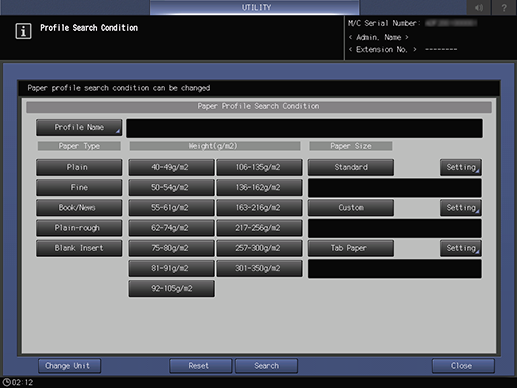
Task: Click the Admin. Name label
Action: point(378,37)
